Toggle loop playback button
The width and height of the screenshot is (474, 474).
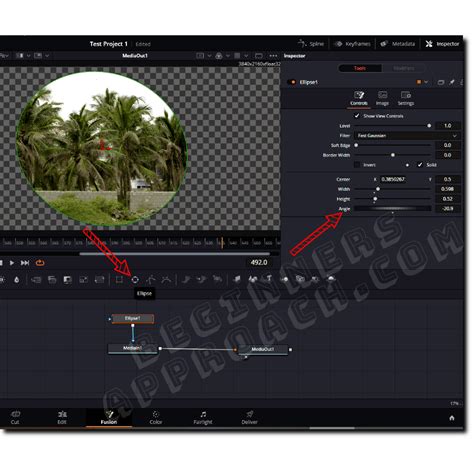(40, 263)
